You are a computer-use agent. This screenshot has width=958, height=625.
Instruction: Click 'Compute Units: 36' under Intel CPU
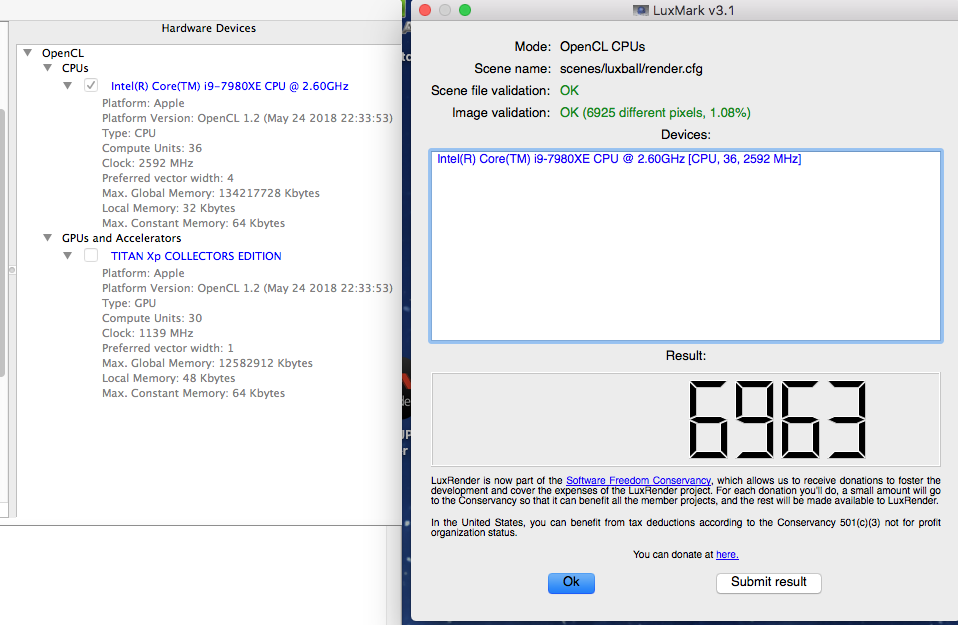(x=152, y=148)
